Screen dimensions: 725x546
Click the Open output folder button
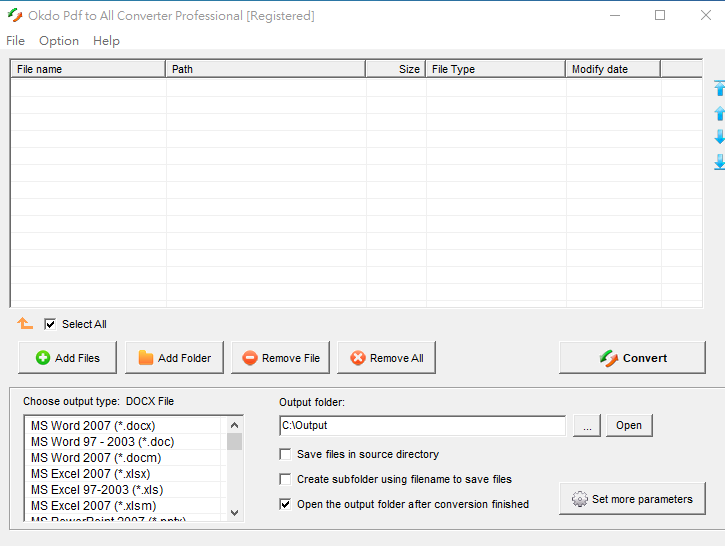click(629, 425)
